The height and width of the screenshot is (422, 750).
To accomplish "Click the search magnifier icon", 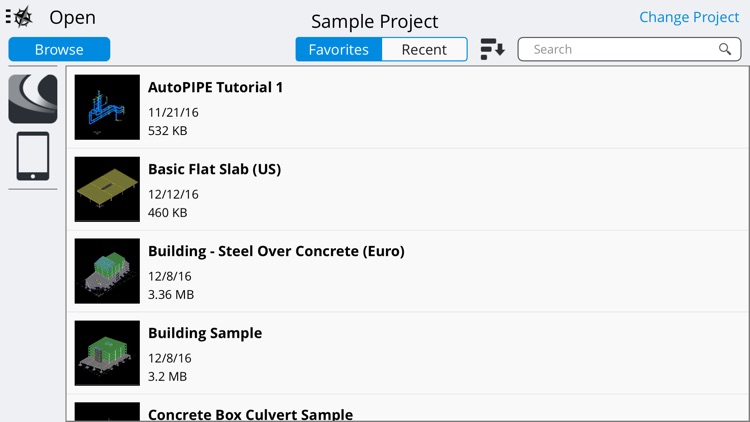I will click(725, 49).
